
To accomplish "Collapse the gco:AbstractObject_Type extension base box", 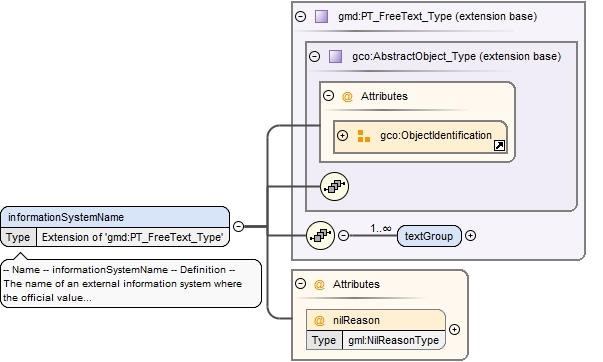I will (315, 57).
